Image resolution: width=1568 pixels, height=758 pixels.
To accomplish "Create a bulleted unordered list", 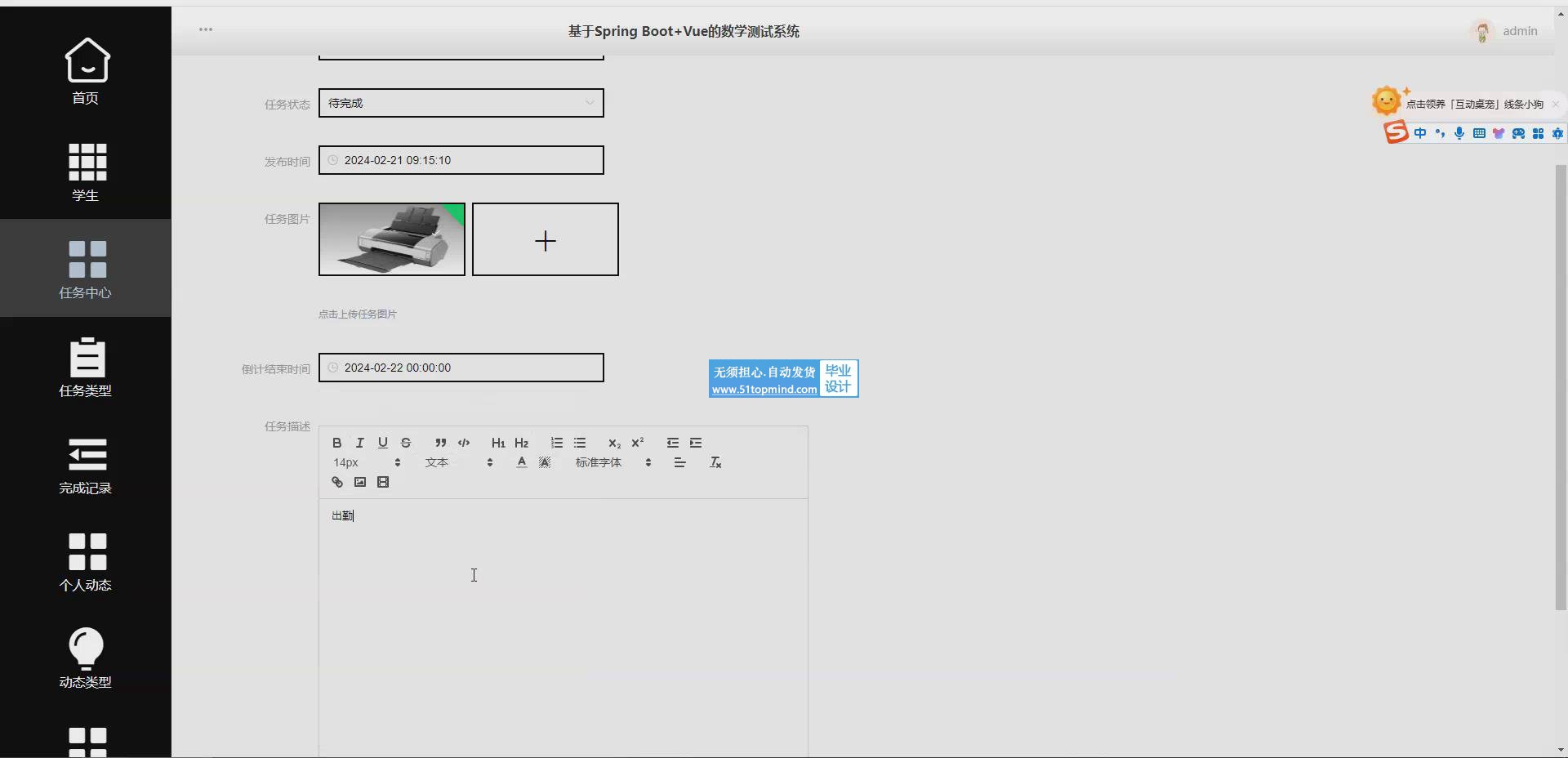I will [580, 443].
